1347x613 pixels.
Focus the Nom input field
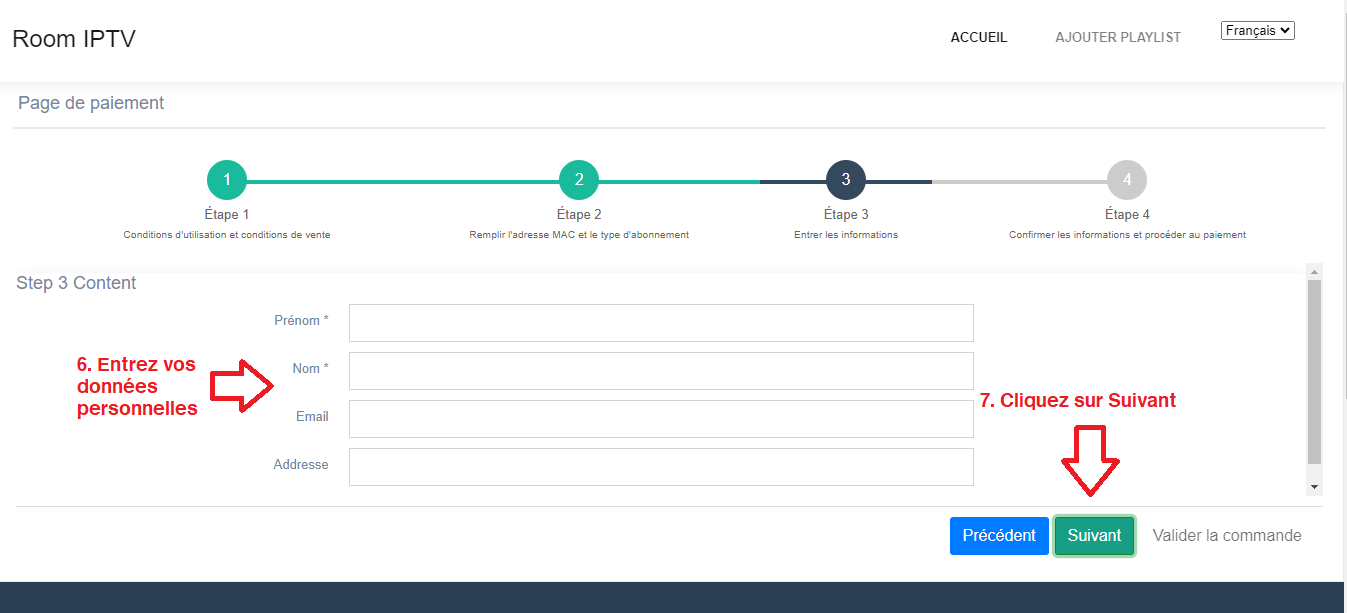pyautogui.click(x=660, y=371)
